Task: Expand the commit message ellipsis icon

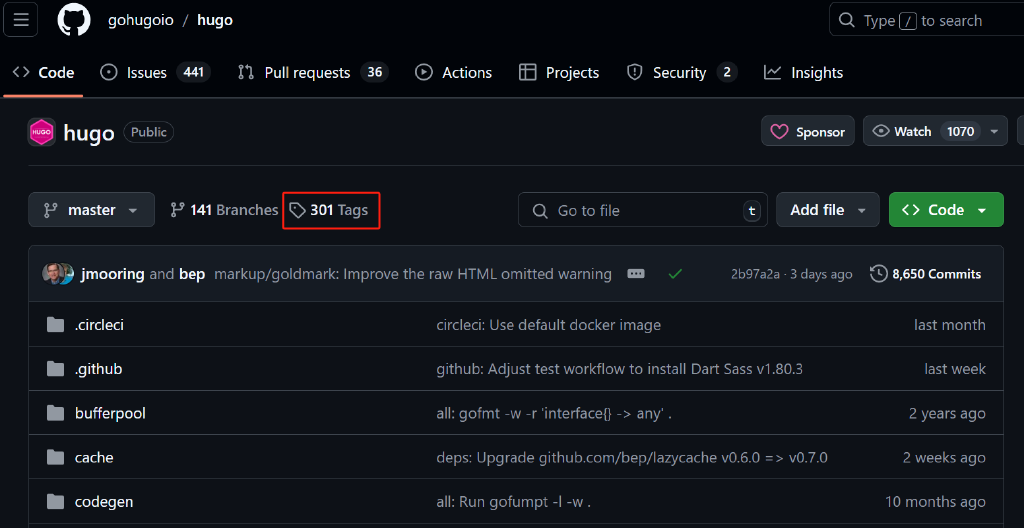Action: click(x=636, y=274)
